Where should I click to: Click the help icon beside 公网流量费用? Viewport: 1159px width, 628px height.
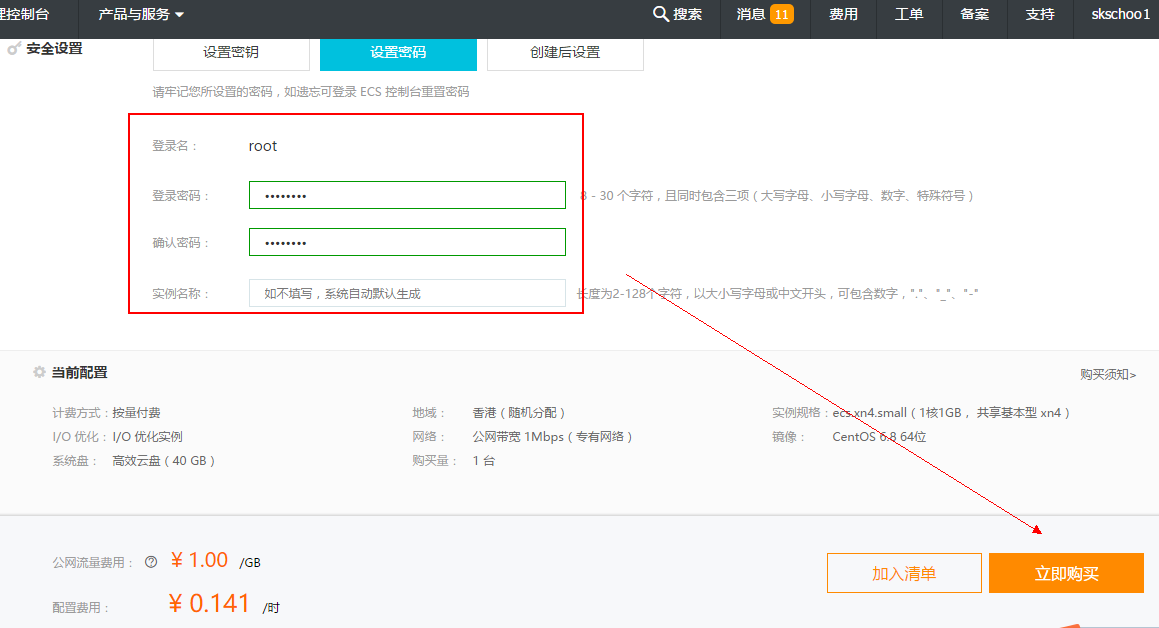click(x=151, y=562)
